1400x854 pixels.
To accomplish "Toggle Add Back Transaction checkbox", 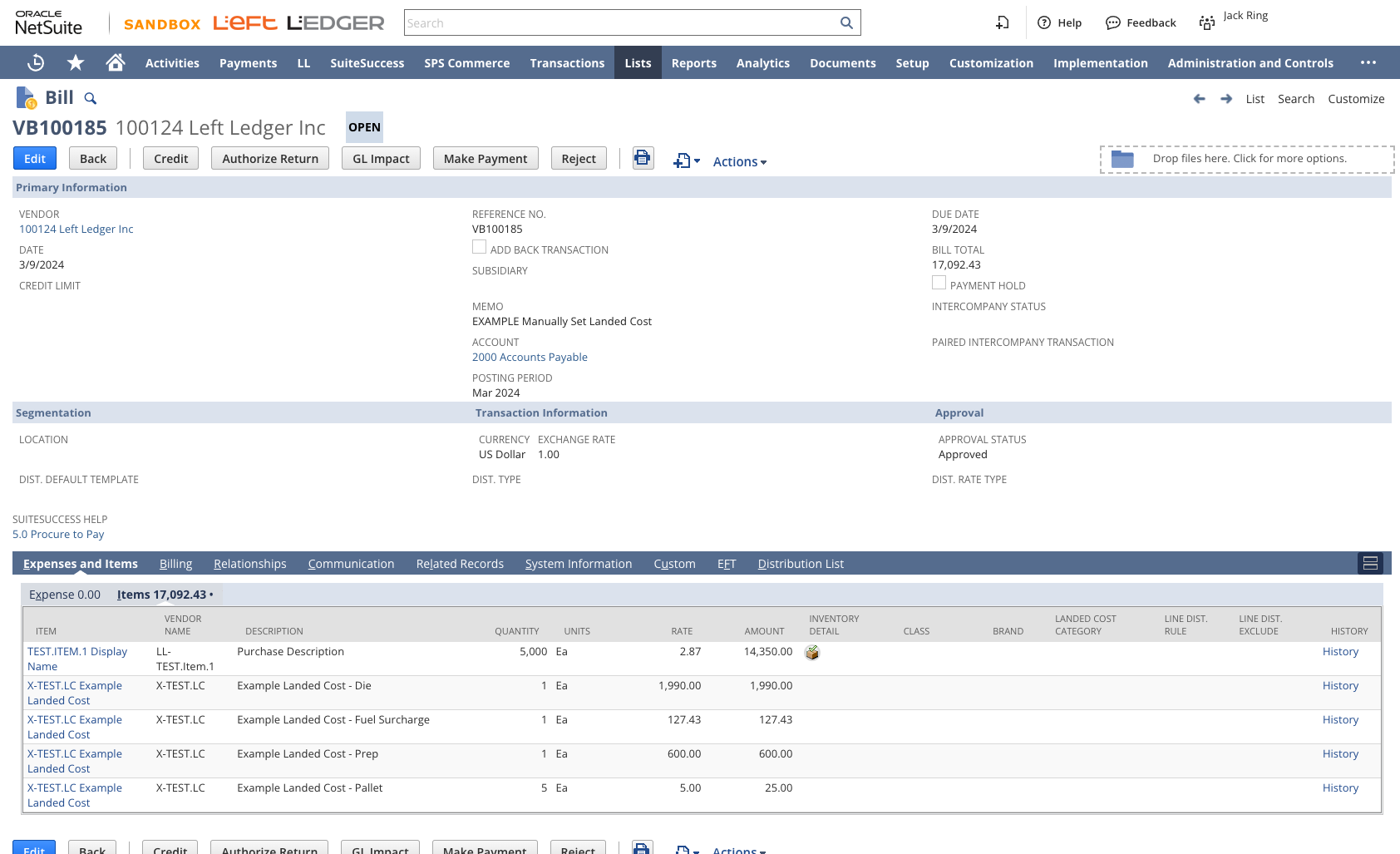I will pyautogui.click(x=479, y=247).
